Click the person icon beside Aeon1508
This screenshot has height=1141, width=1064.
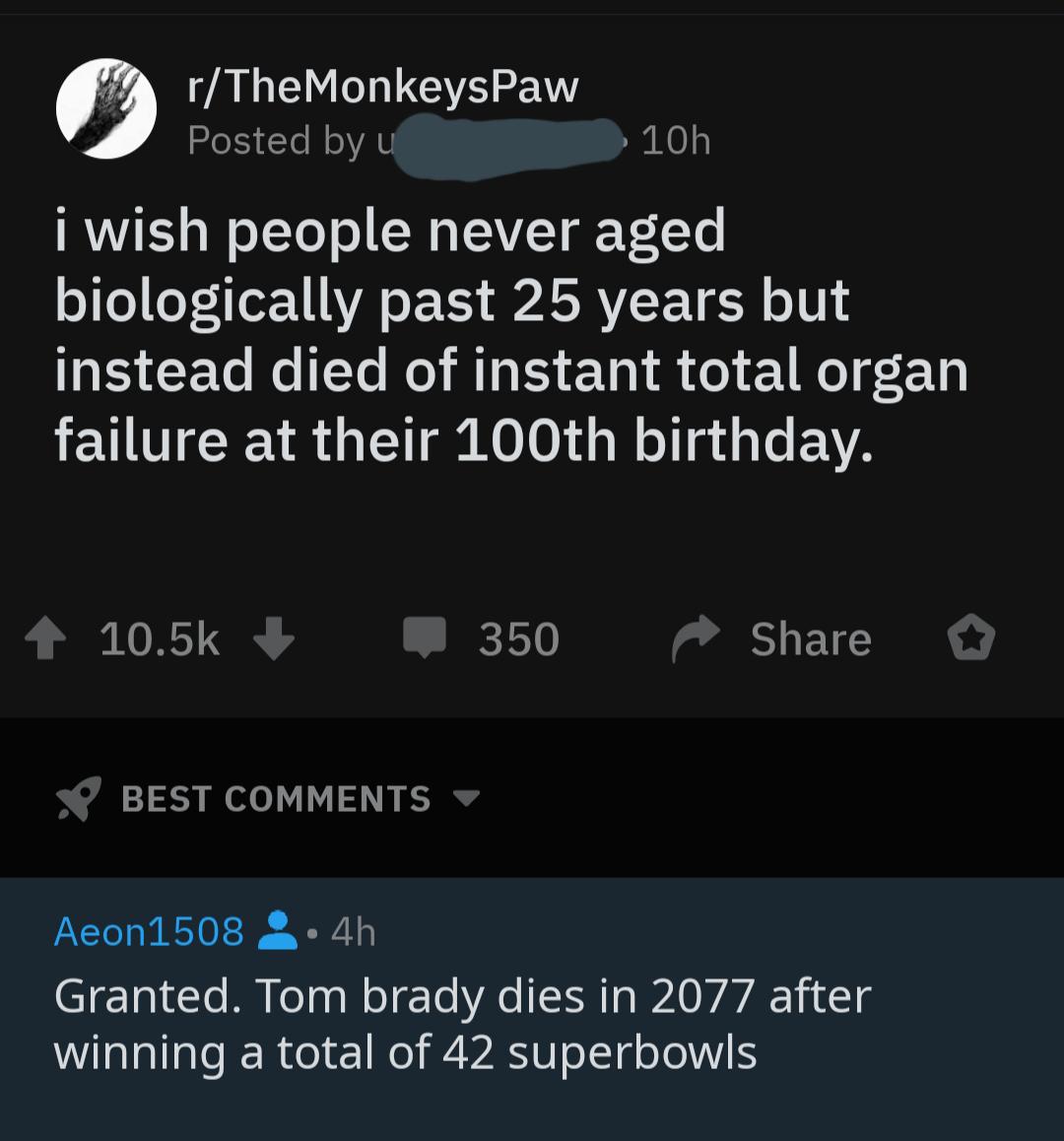[278, 930]
